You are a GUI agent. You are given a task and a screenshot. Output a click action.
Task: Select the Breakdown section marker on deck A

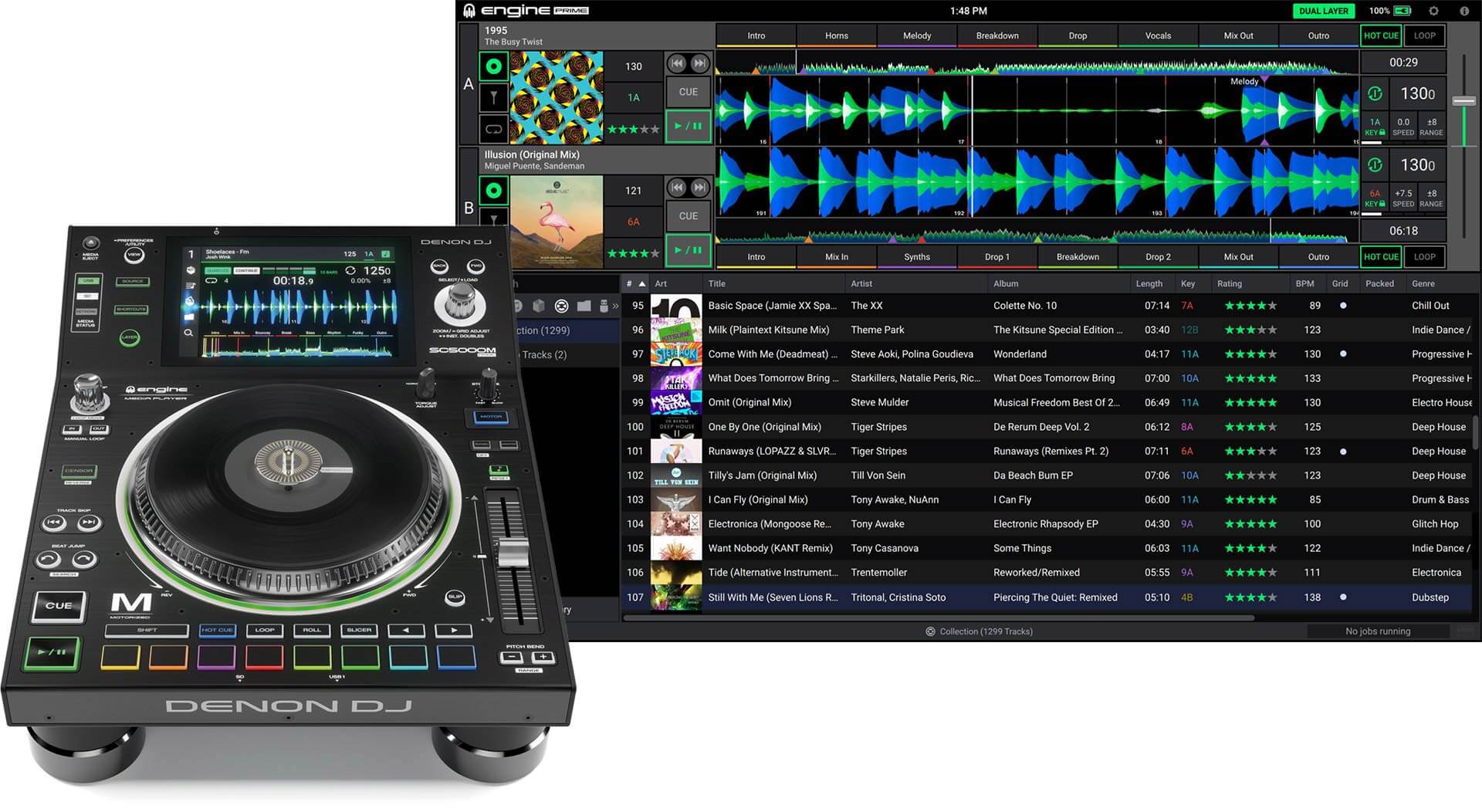[x=997, y=36]
